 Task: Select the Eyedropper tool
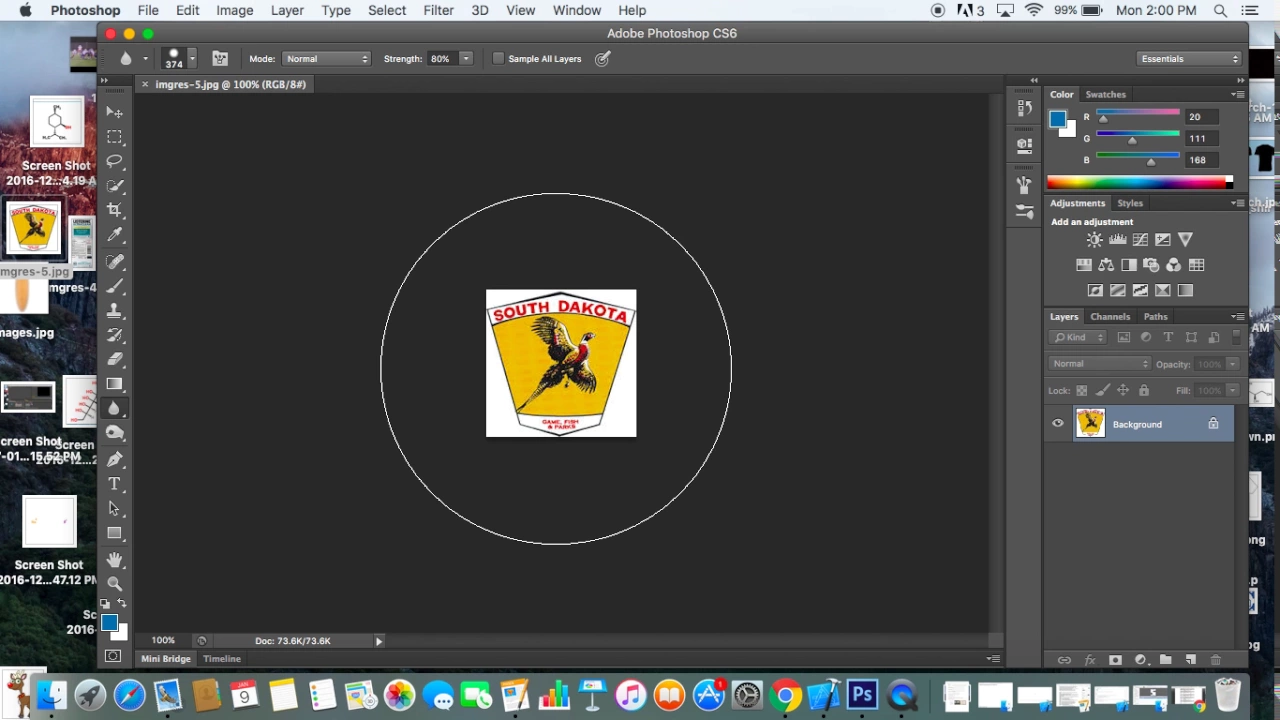pos(114,235)
